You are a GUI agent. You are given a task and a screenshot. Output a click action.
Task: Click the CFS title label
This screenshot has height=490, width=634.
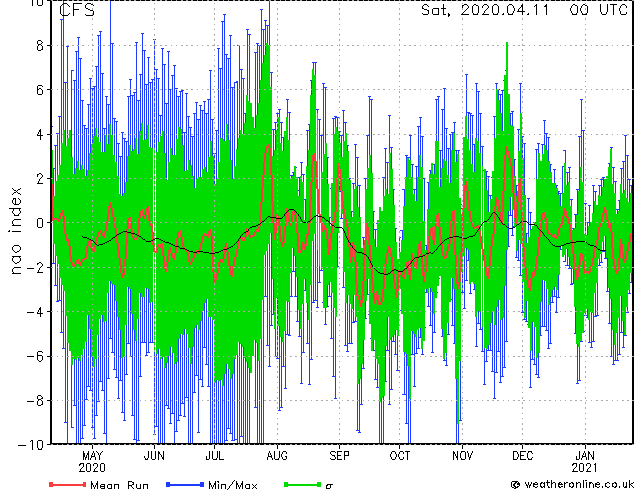pyautogui.click(x=77, y=10)
